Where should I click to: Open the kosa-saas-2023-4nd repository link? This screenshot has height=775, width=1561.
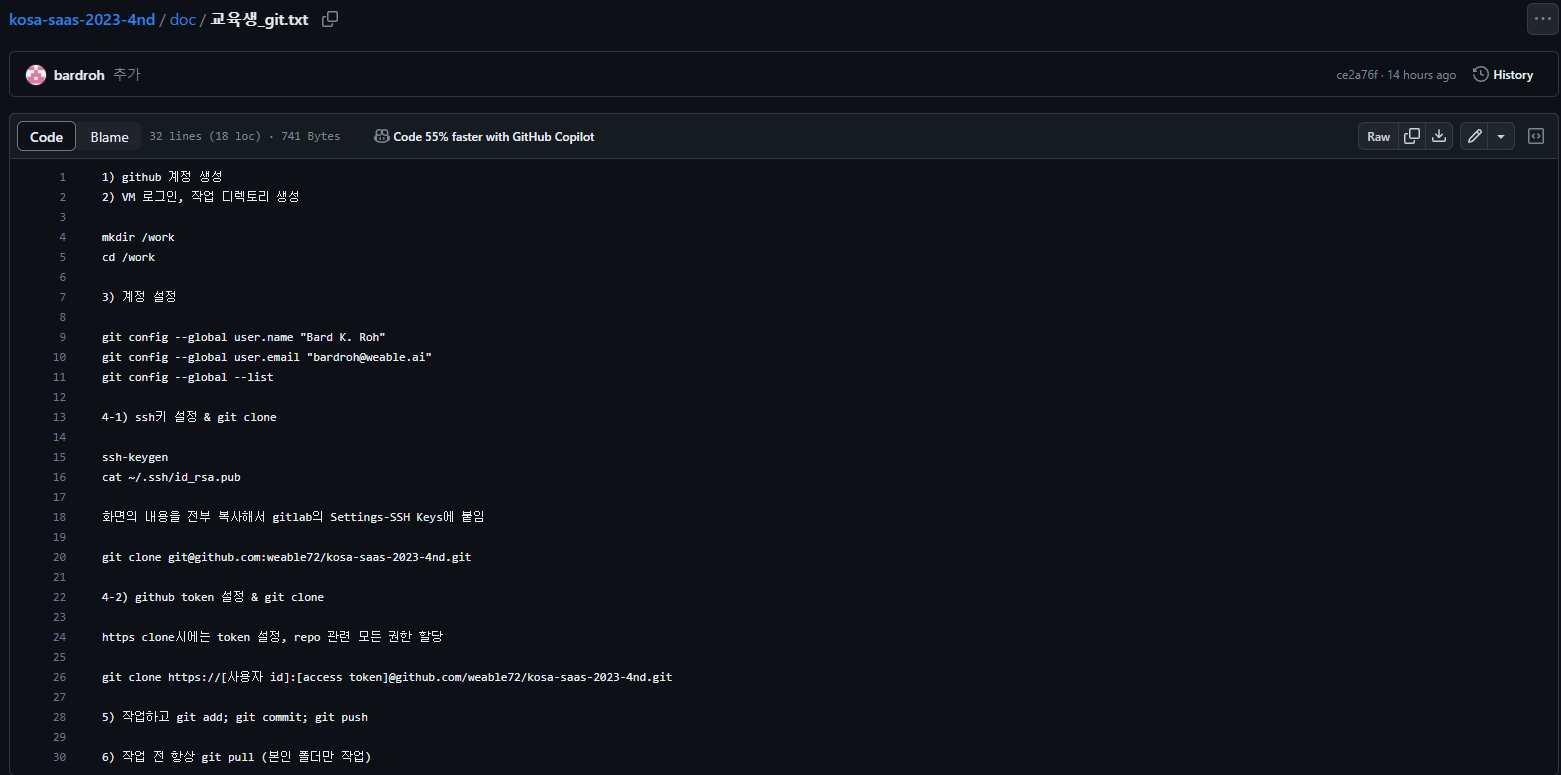point(82,19)
